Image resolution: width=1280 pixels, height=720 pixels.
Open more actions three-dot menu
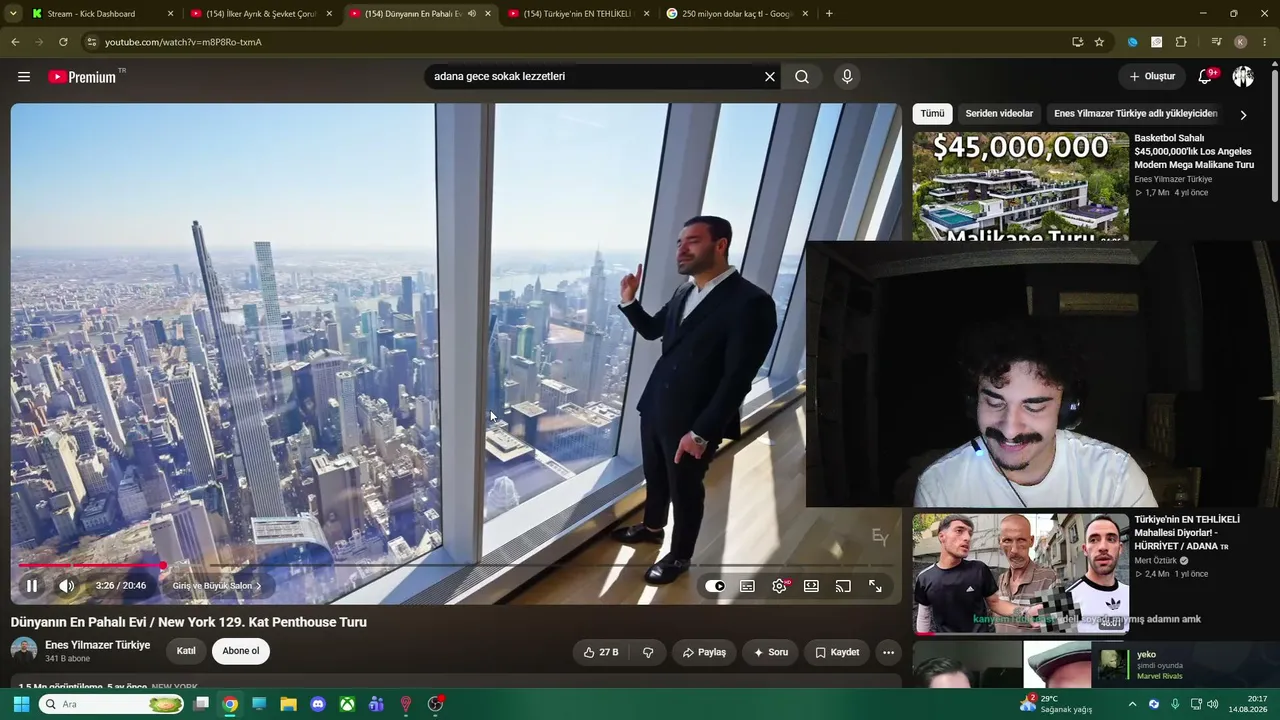click(888, 652)
